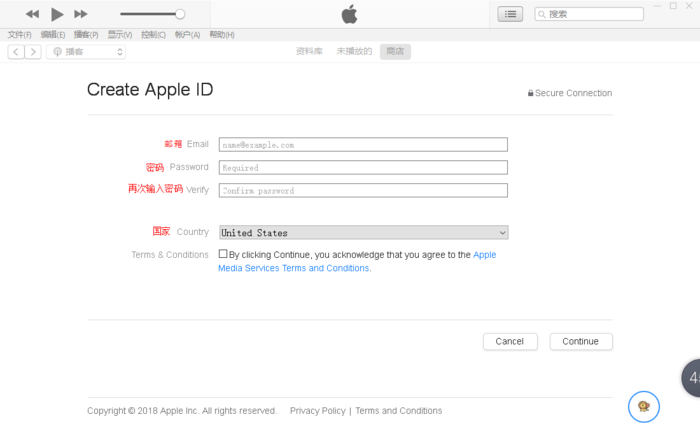Click the round mascot assistant icon

pyautogui.click(x=644, y=406)
